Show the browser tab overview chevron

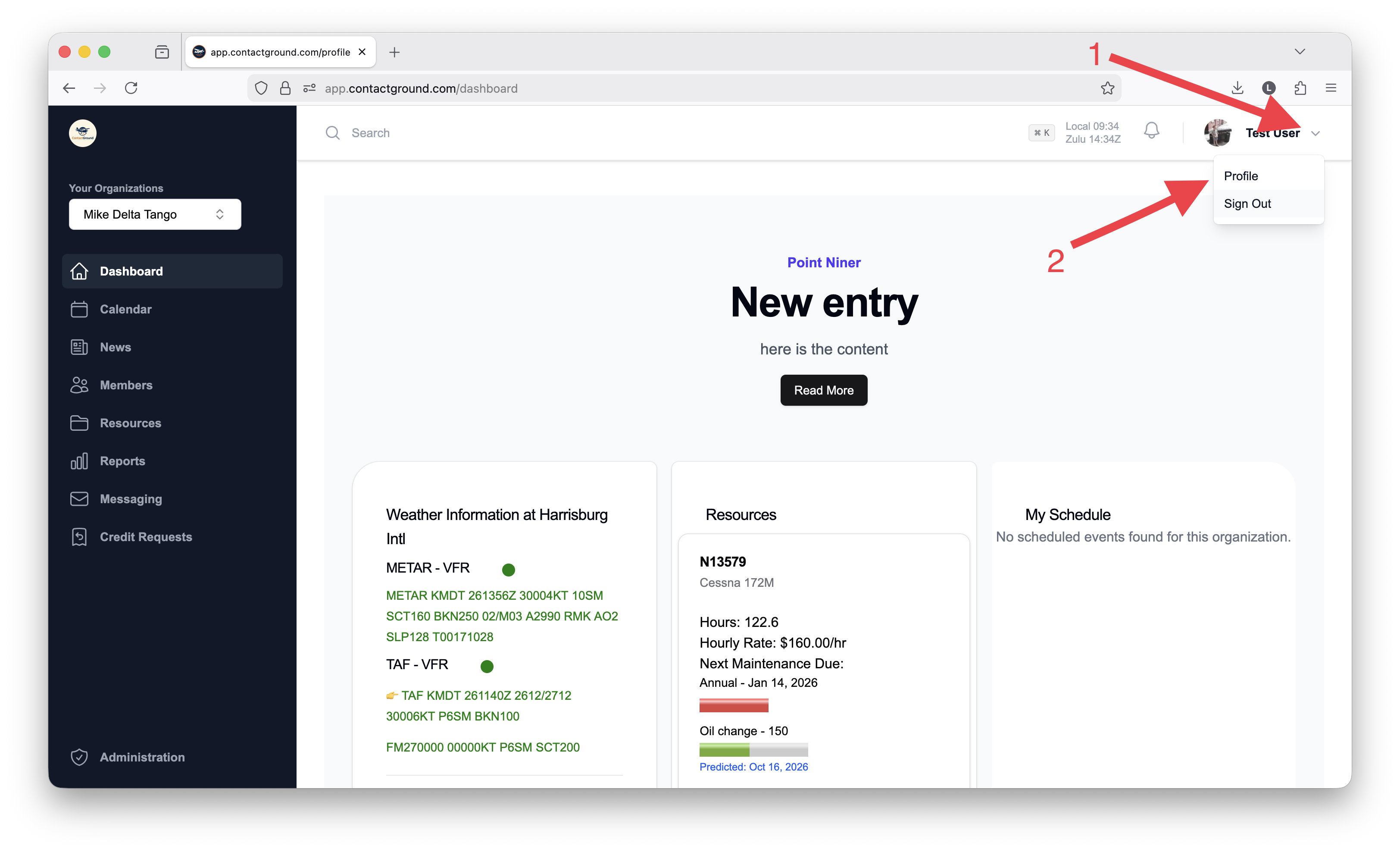[1300, 51]
